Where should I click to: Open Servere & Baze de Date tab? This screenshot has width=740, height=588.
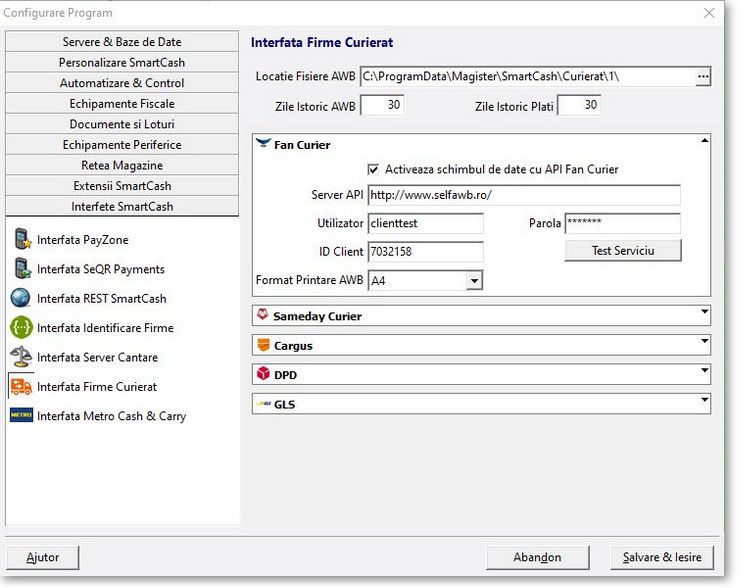pos(122,42)
